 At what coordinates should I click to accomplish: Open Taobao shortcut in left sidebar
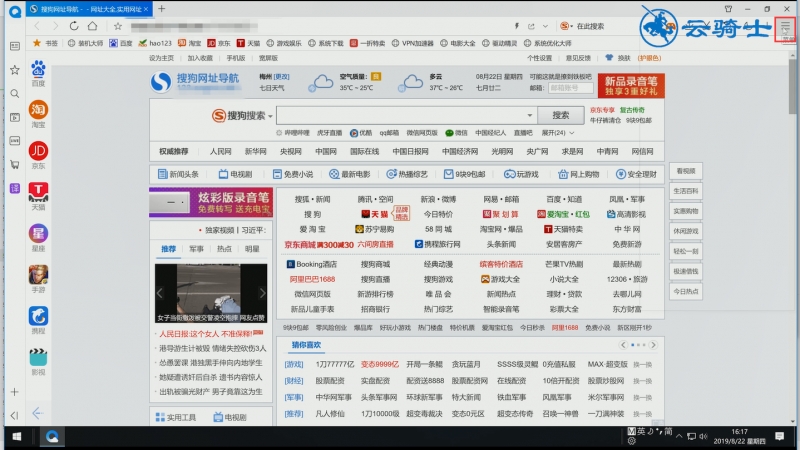(x=38, y=114)
